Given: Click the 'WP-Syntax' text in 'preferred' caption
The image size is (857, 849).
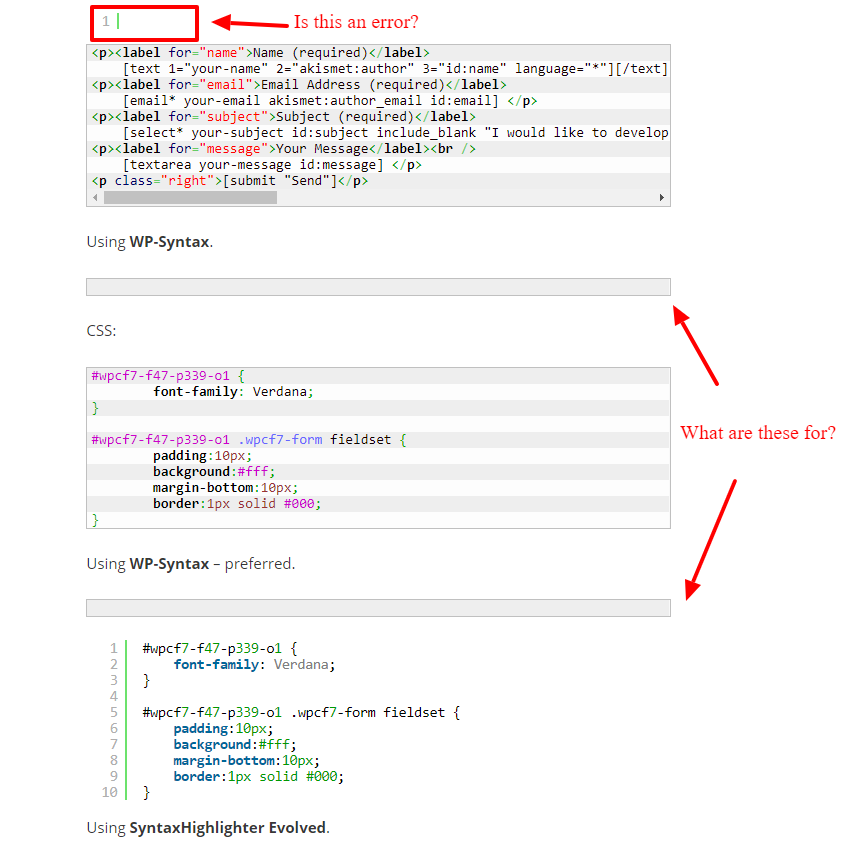Looking at the screenshot, I should coord(169,564).
